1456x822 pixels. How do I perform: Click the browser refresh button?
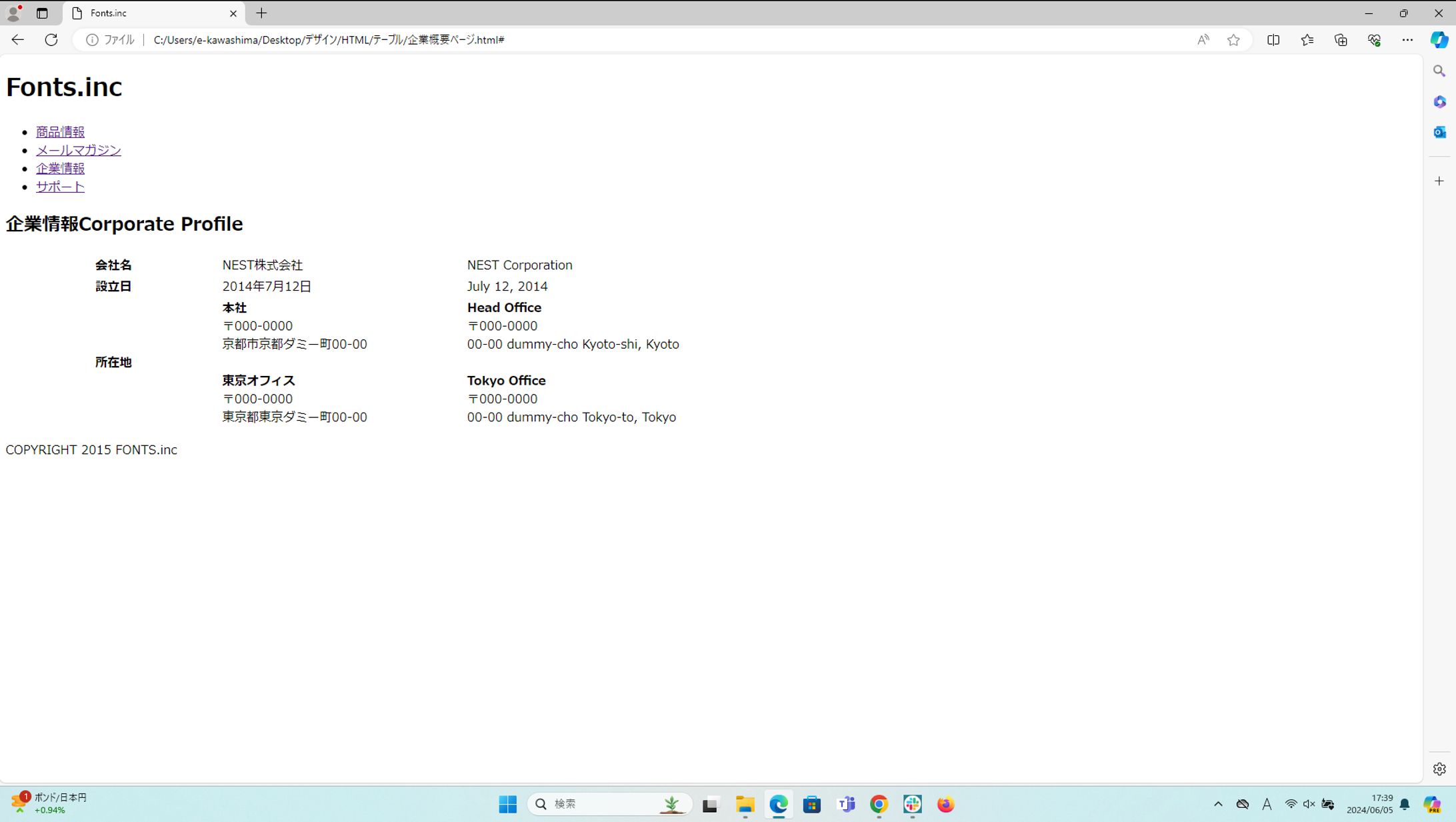click(x=51, y=40)
